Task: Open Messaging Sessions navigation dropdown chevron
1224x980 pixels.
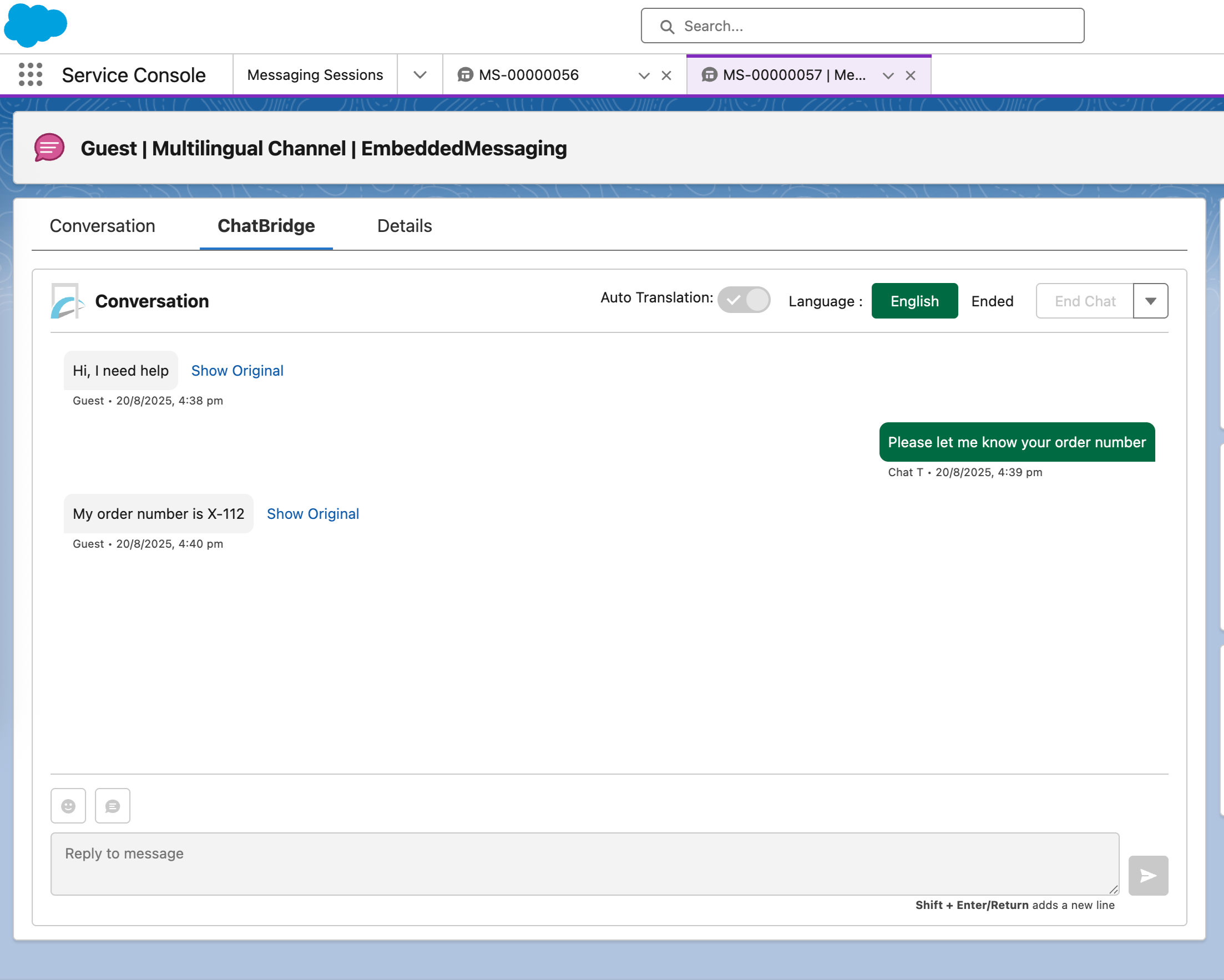Action: [x=419, y=74]
